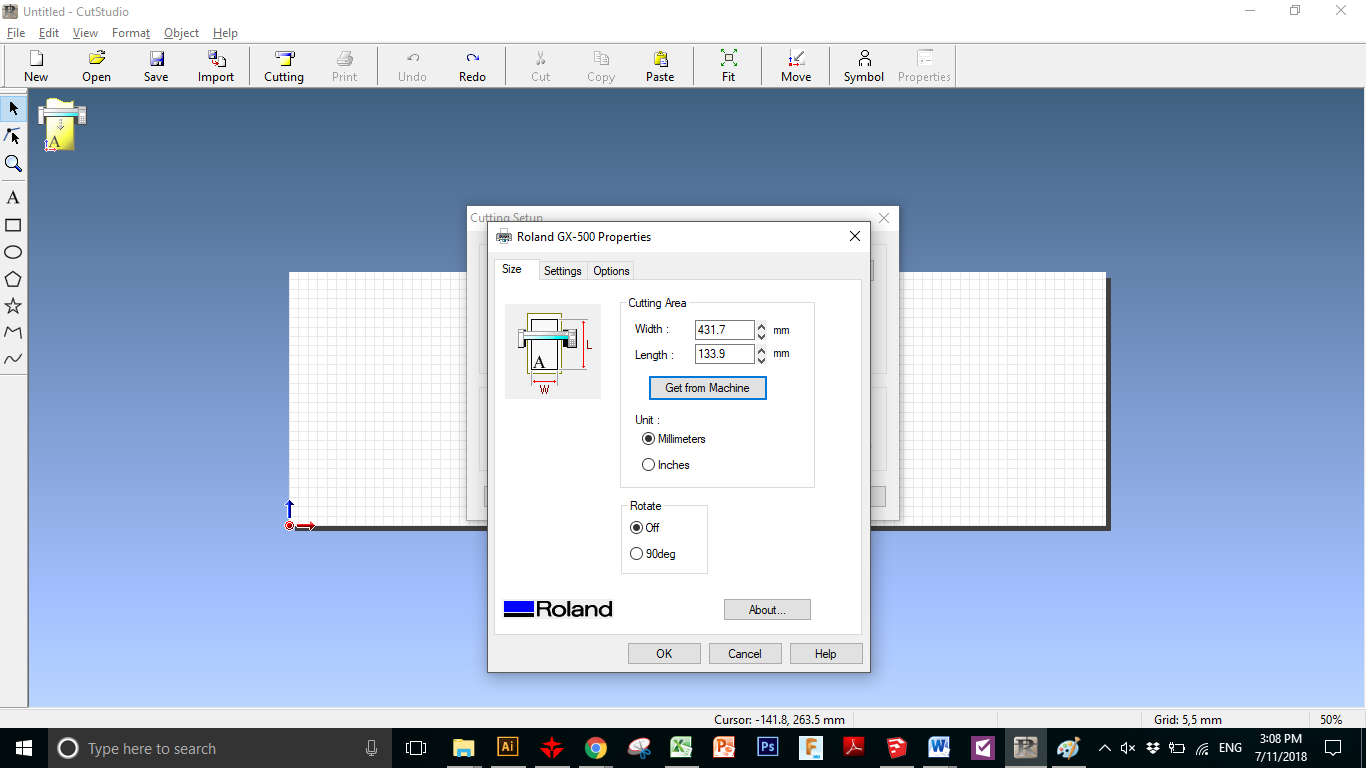Select the magnifier zoom tool
The height and width of the screenshot is (768, 1366).
click(x=13, y=164)
